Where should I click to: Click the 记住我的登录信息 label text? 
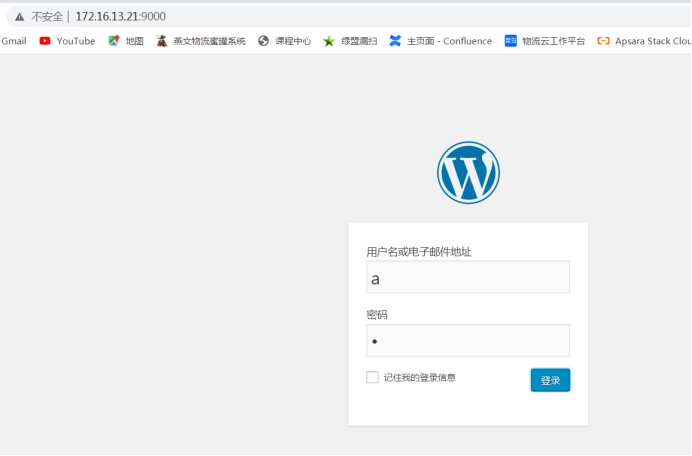click(x=420, y=377)
